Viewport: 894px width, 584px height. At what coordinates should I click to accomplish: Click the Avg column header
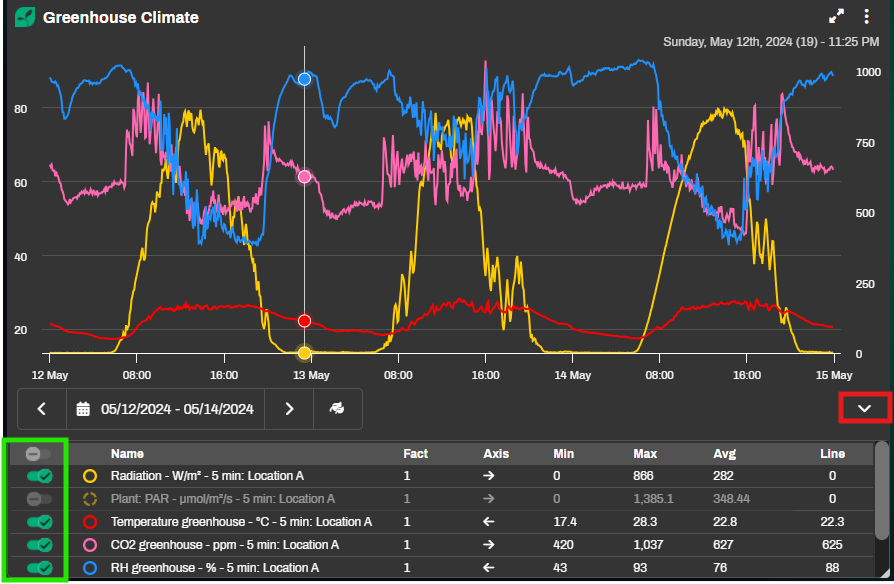724,454
